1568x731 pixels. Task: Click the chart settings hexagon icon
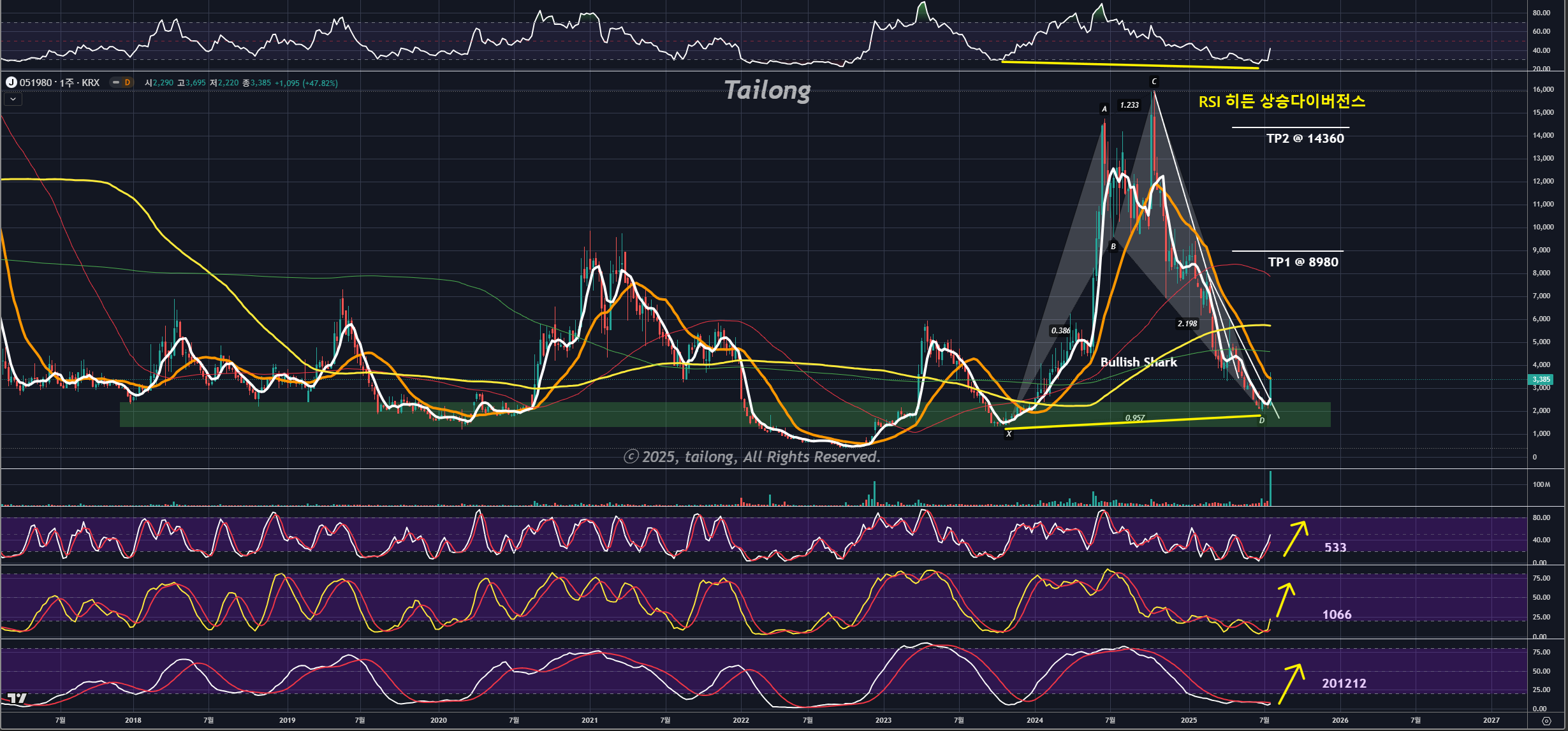click(1546, 721)
